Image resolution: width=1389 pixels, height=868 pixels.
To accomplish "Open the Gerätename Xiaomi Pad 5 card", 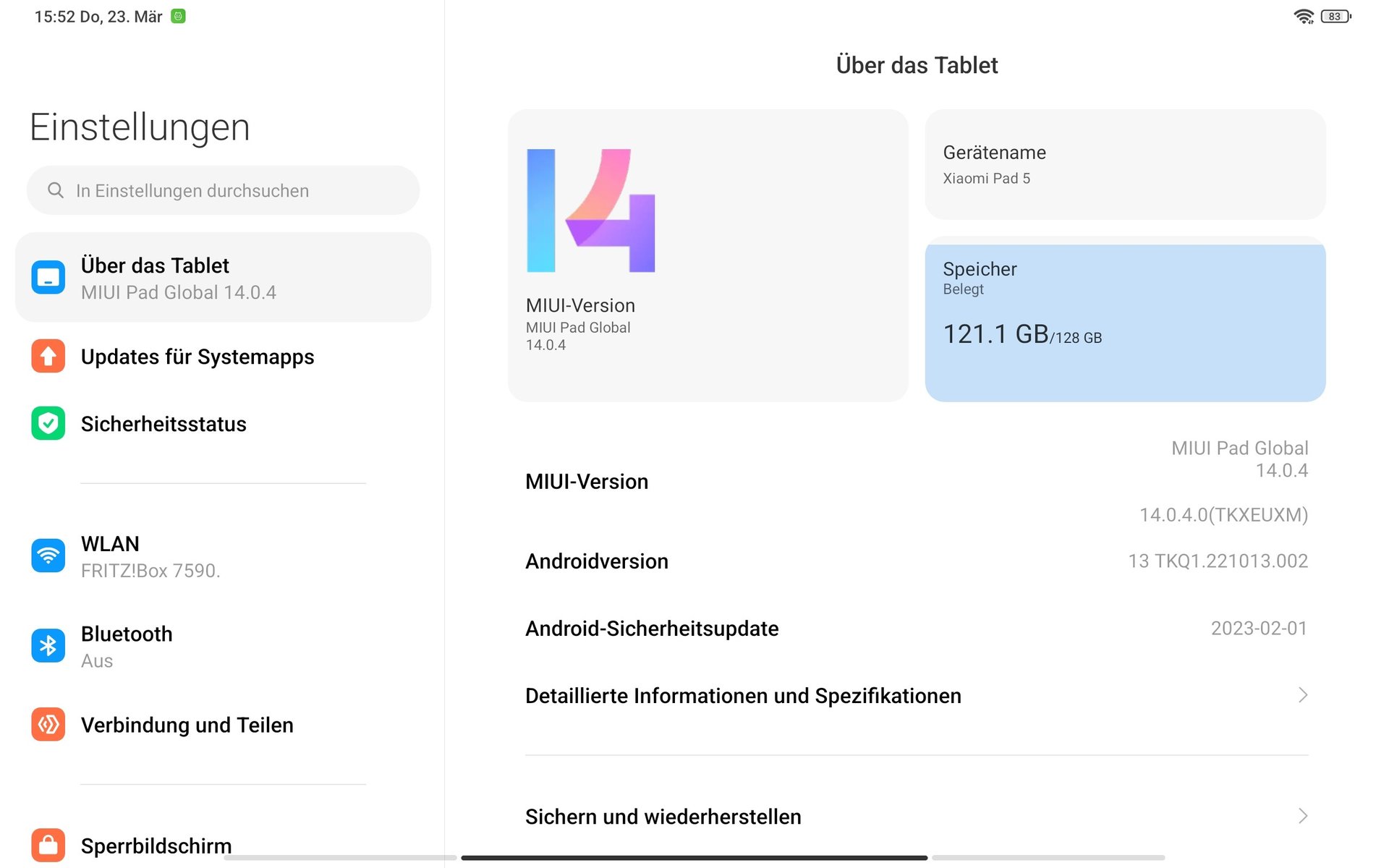I will pyautogui.click(x=1125, y=165).
